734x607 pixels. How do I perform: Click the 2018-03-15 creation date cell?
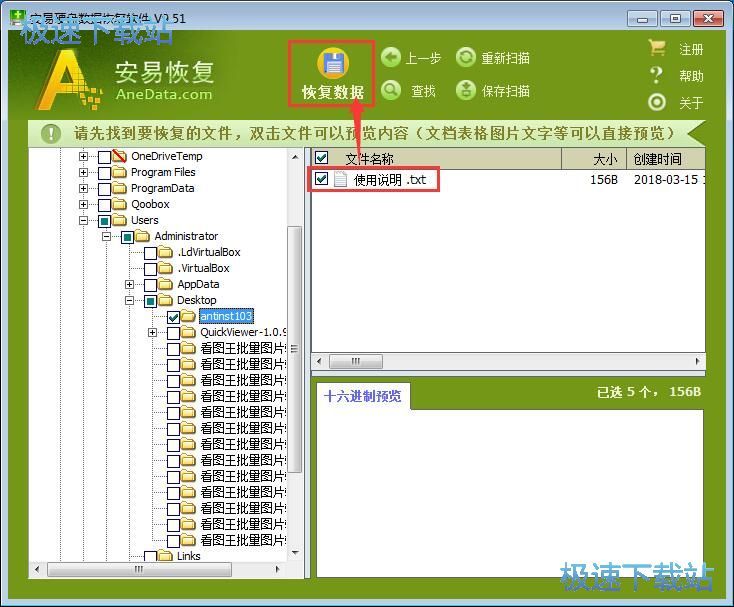pos(668,179)
